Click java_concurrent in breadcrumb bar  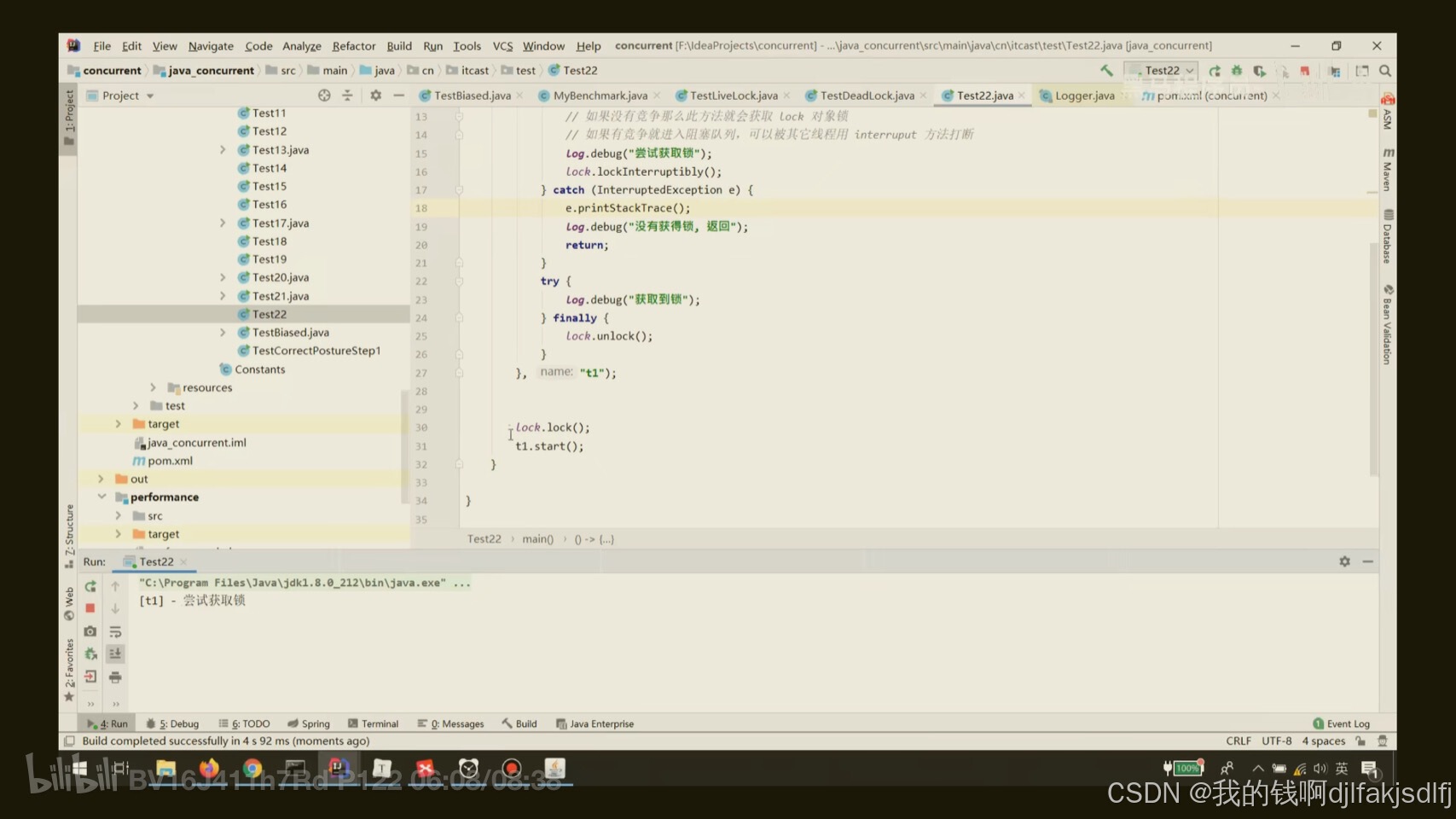tap(211, 71)
